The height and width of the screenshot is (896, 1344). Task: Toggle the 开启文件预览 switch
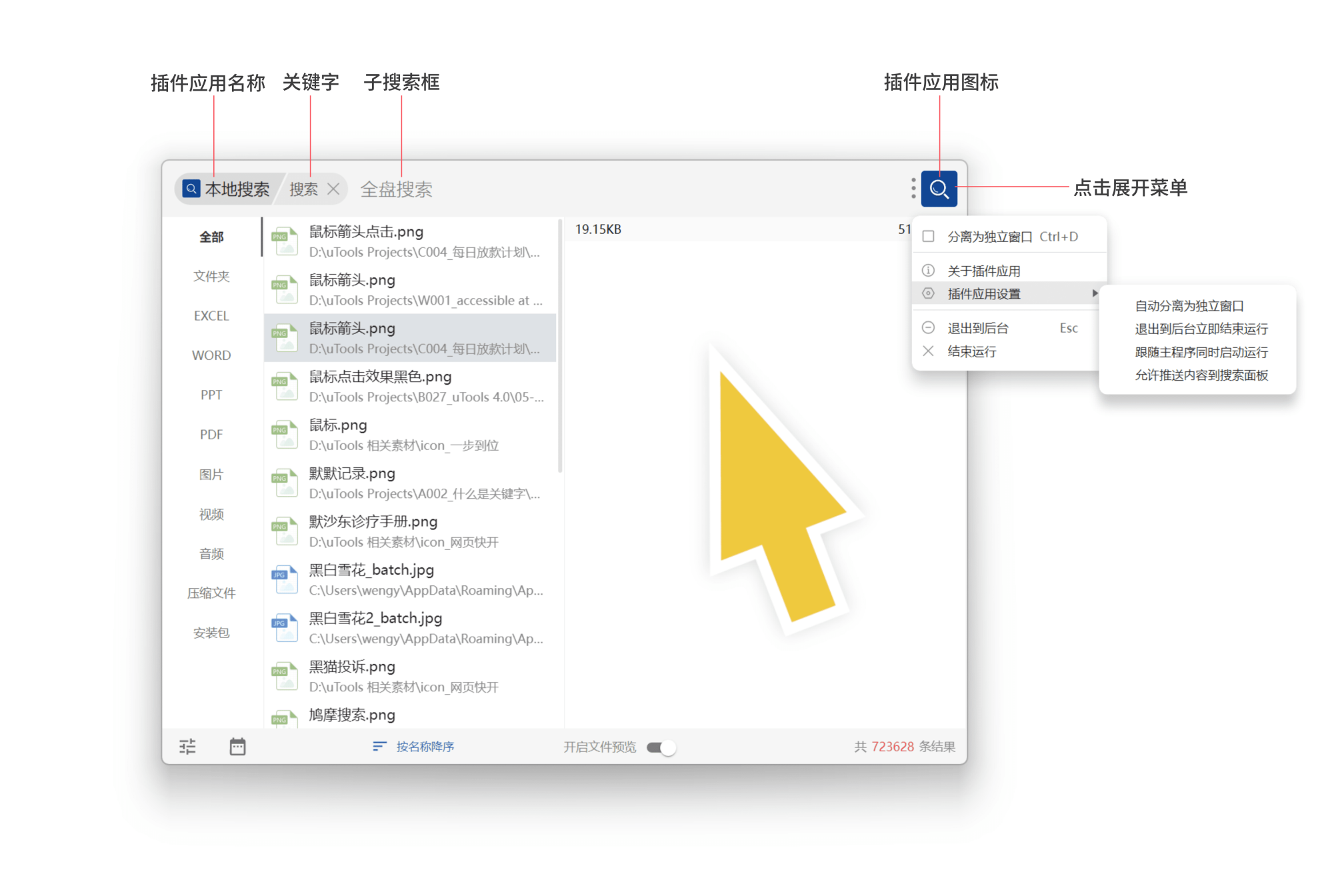(x=661, y=747)
